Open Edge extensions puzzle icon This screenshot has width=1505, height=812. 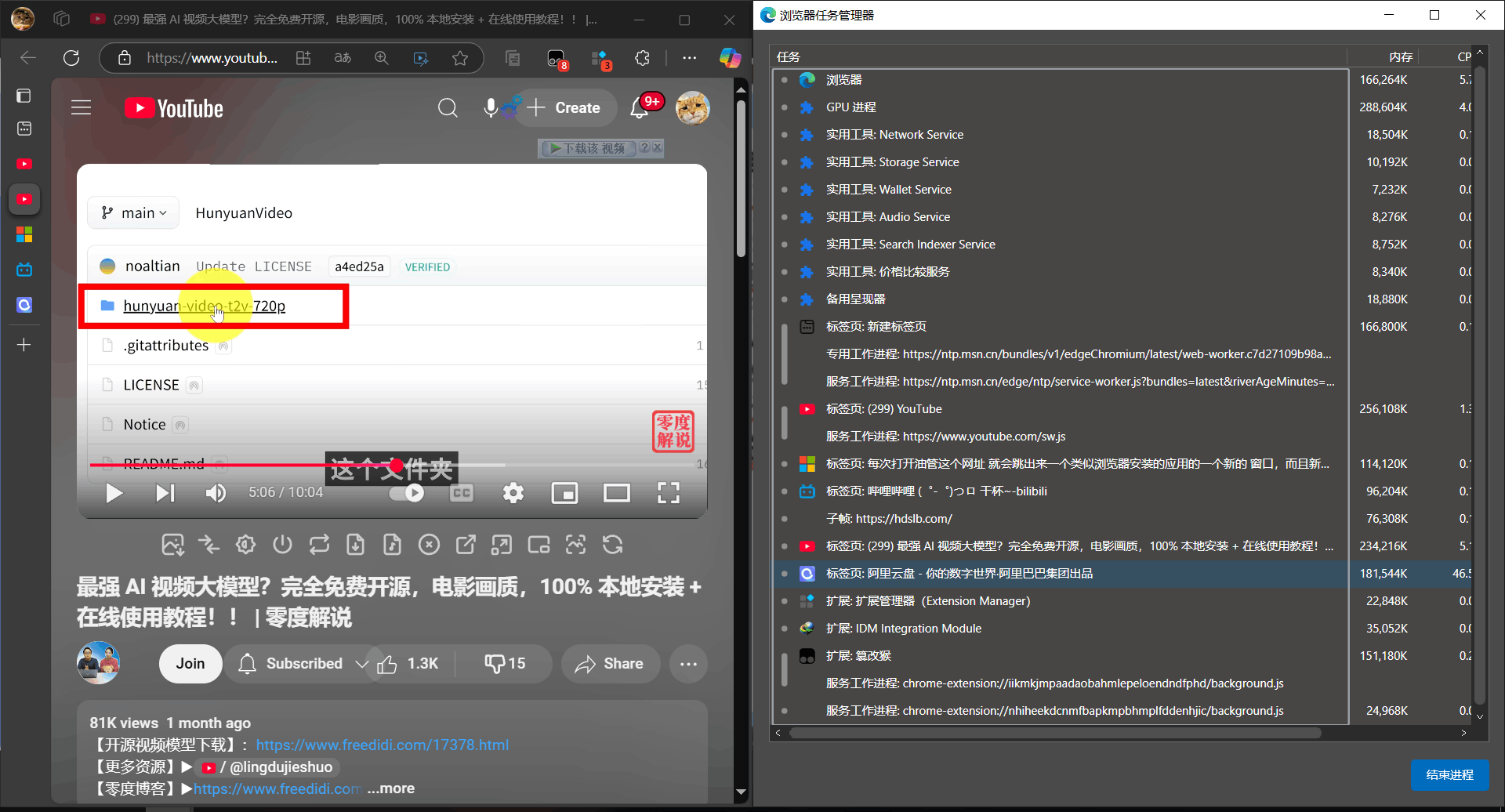[x=642, y=58]
